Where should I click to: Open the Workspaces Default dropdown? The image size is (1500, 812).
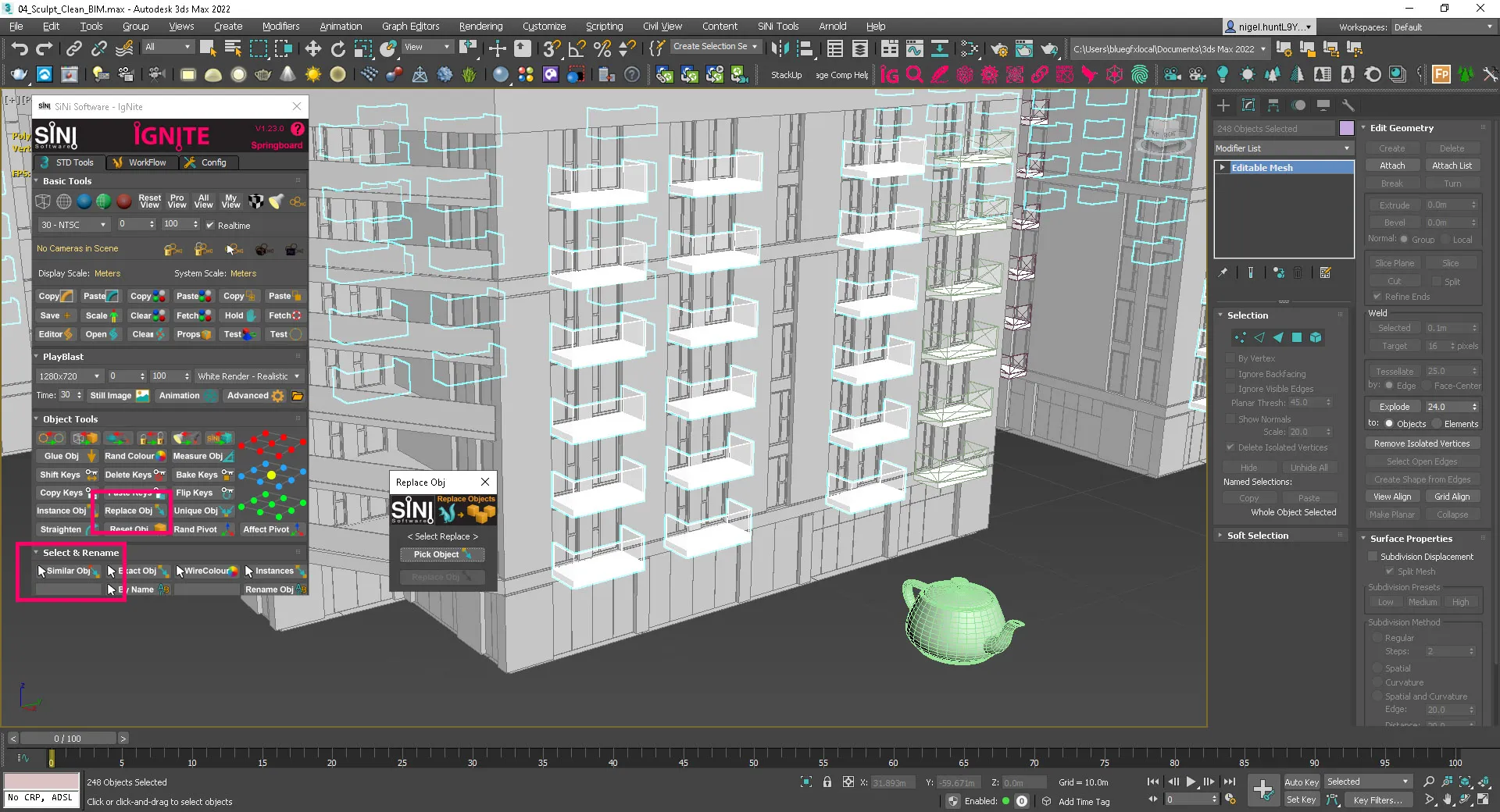(x=1444, y=27)
